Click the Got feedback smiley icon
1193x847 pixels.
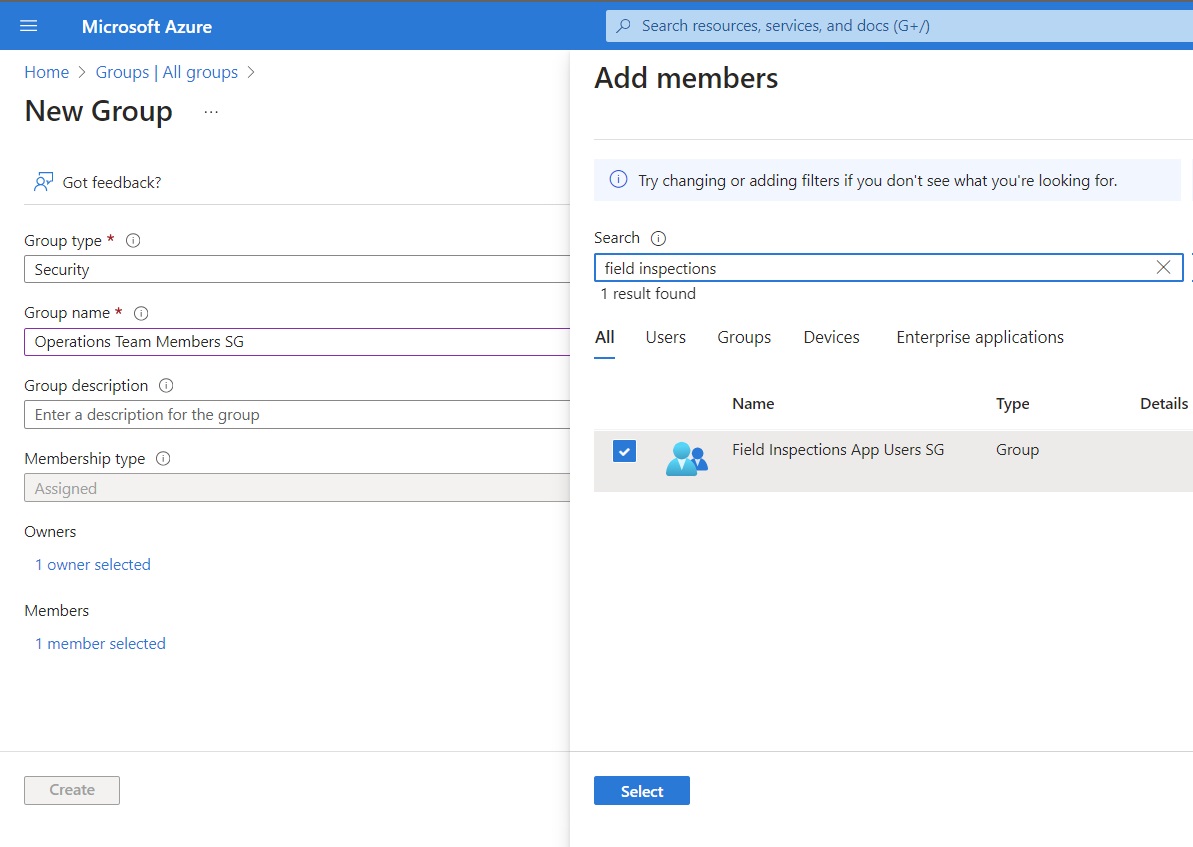tap(42, 181)
